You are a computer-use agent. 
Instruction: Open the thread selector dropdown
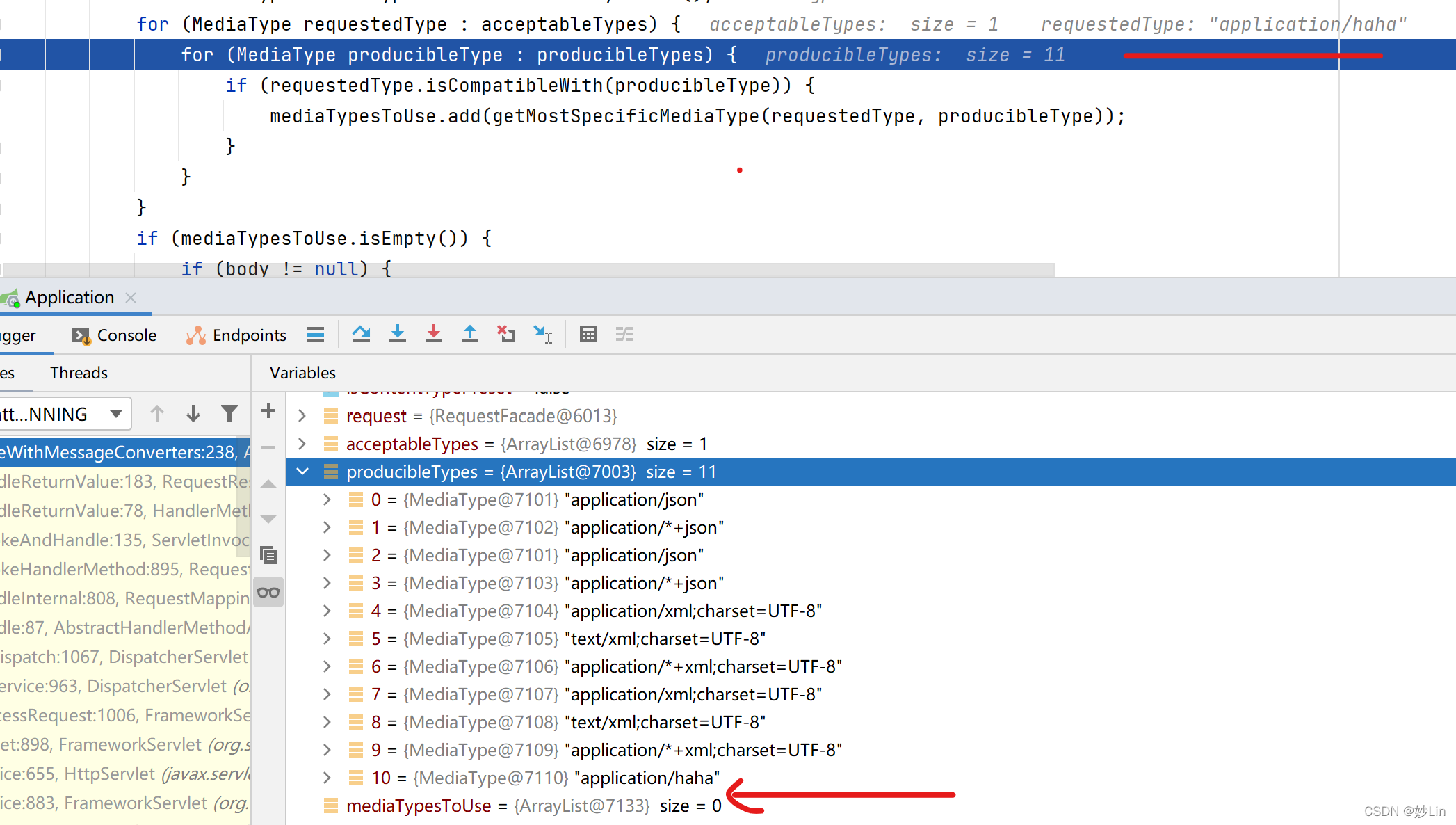115,413
